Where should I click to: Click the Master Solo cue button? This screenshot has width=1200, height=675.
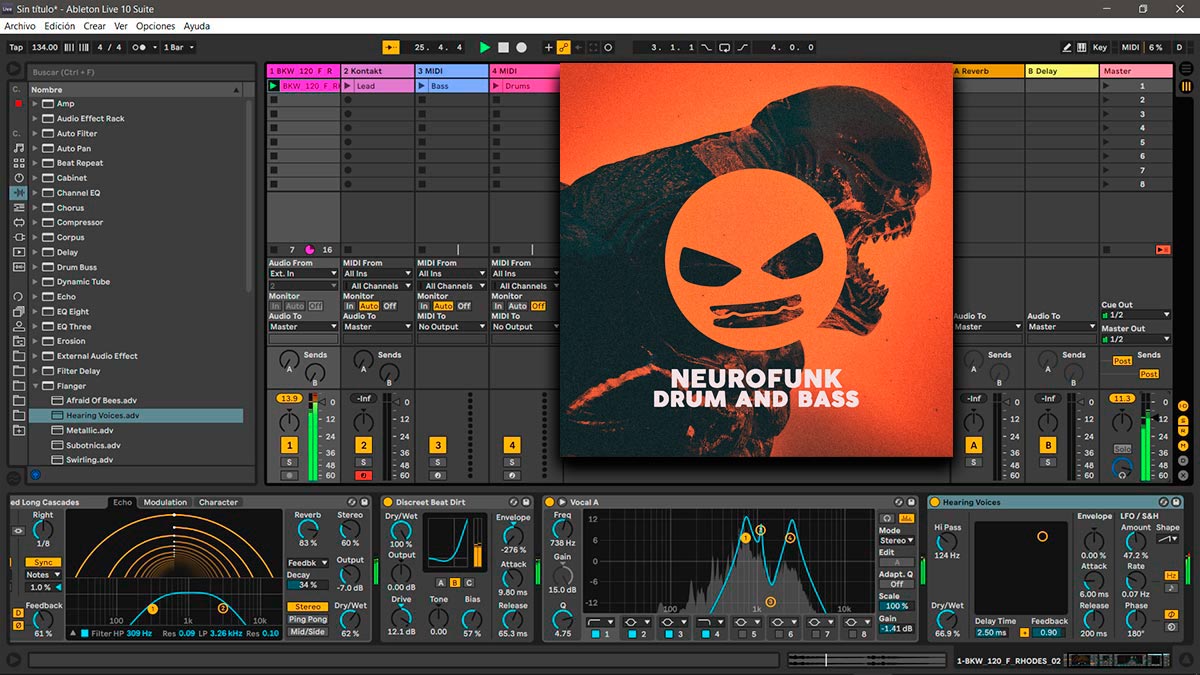point(1122,449)
